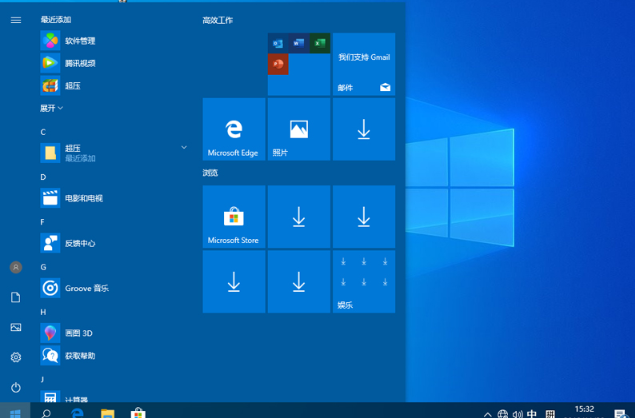Open taskbar Search magnifier
Viewport: 635px width, 418px height.
(x=46, y=412)
